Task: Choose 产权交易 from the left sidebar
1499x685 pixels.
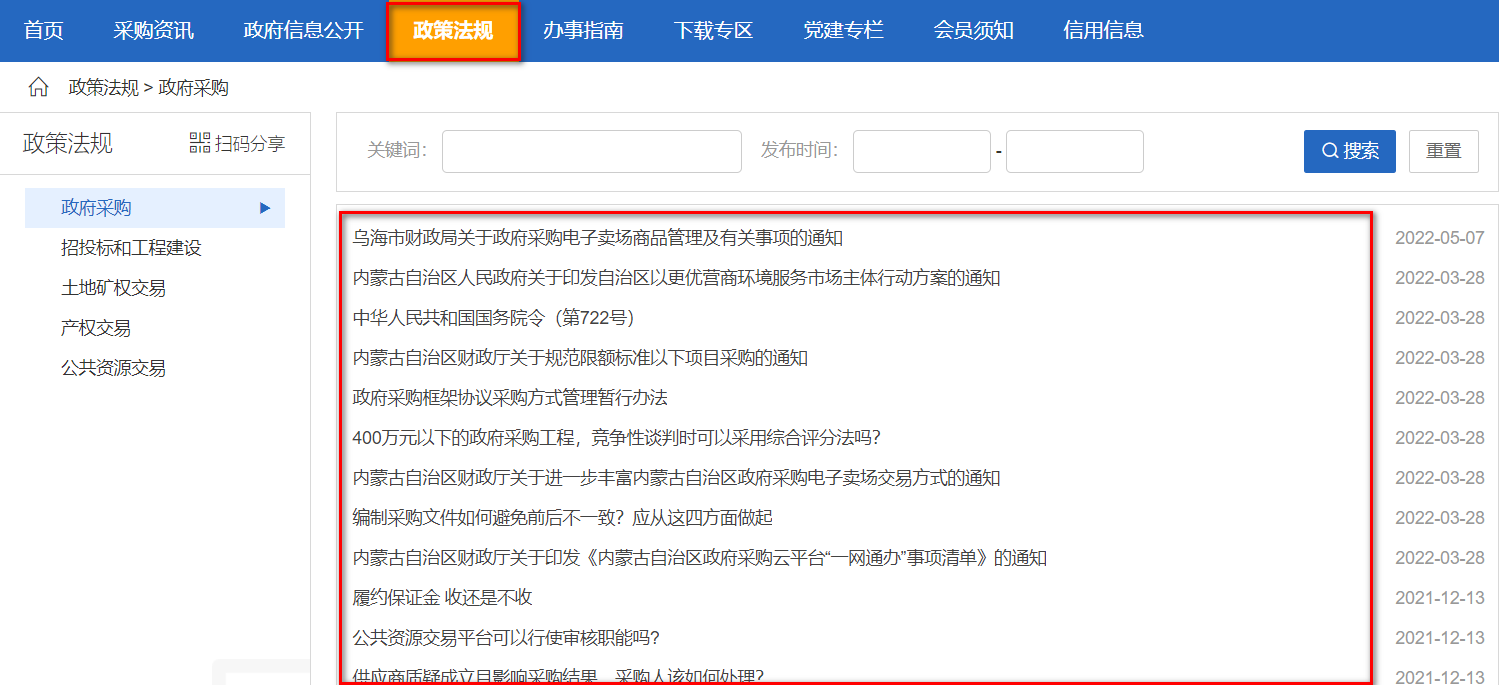Action: click(x=96, y=328)
